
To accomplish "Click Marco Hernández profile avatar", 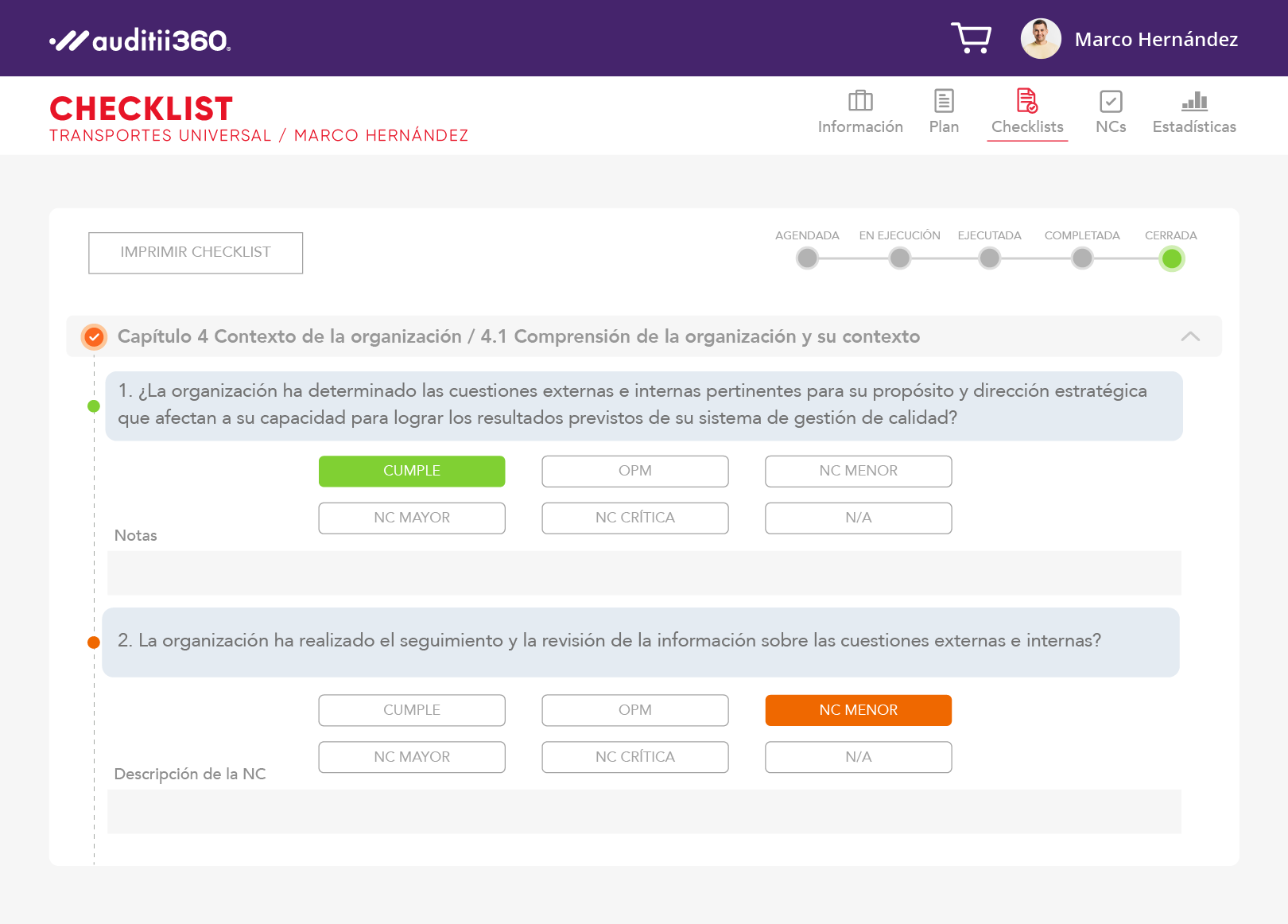I will [x=1041, y=39].
